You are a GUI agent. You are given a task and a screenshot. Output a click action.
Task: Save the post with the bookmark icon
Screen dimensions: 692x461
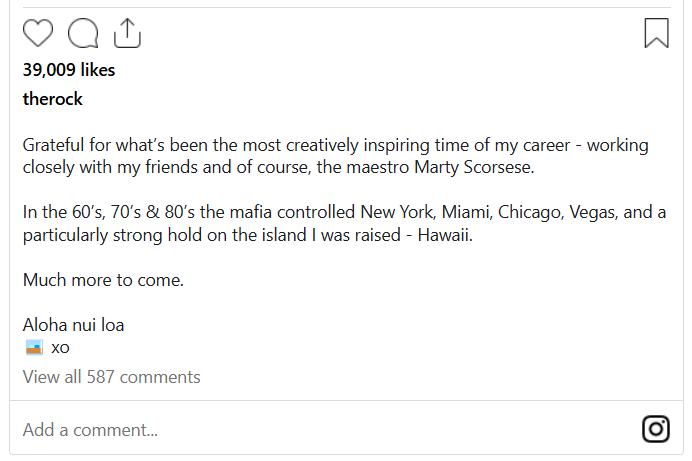click(x=656, y=33)
